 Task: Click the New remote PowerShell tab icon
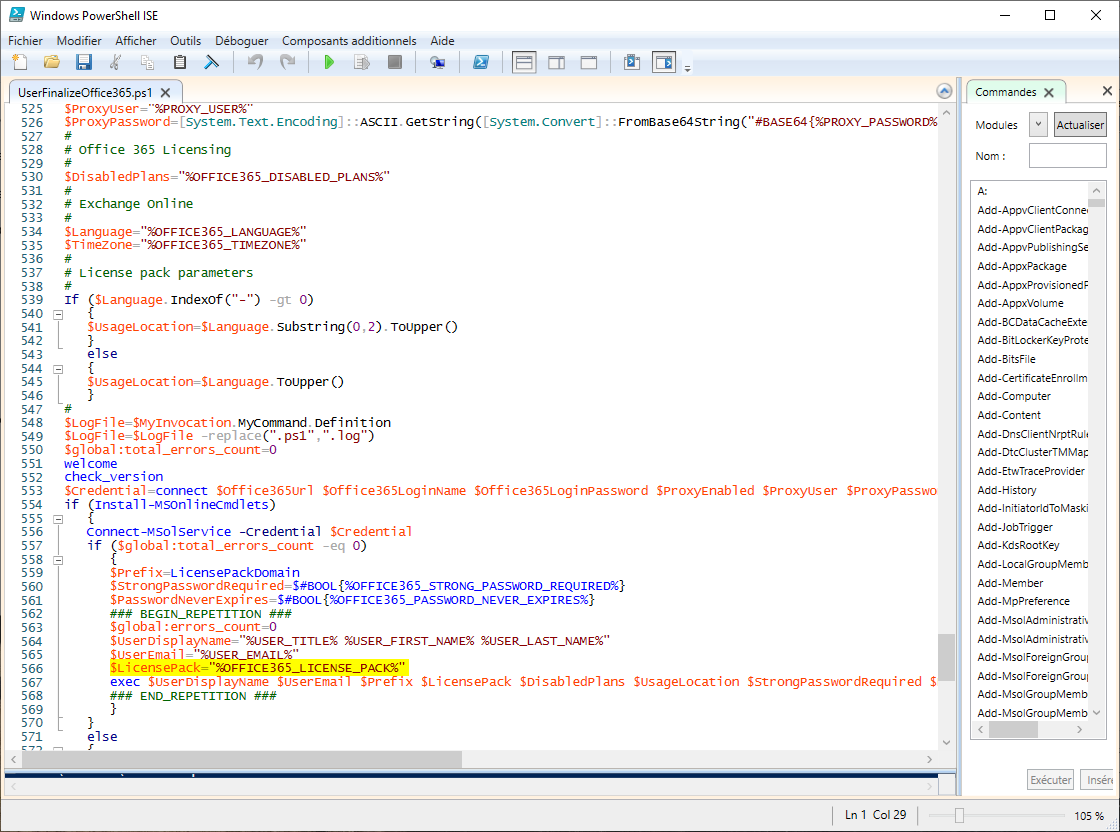(437, 62)
